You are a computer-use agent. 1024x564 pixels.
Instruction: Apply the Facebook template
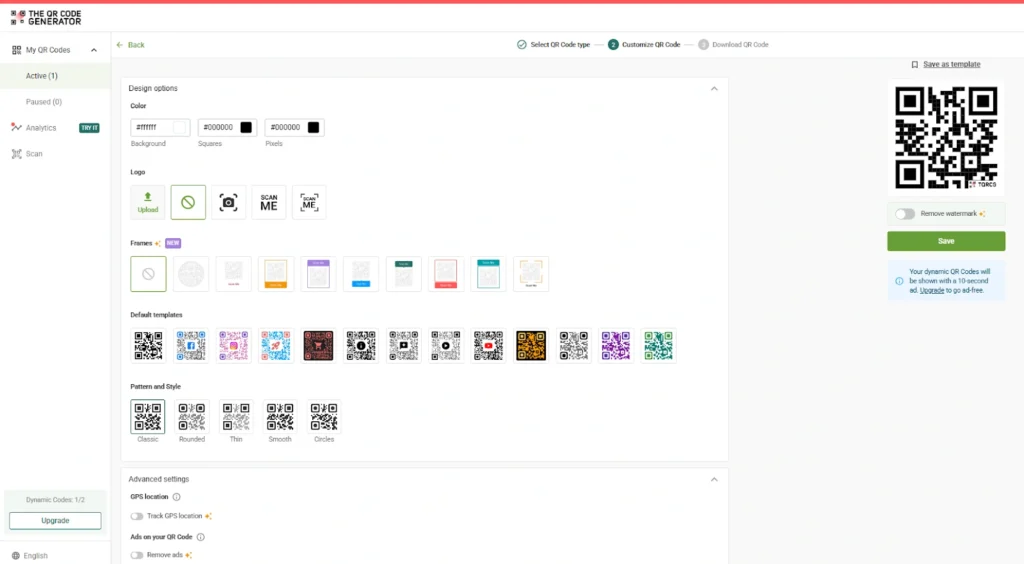coord(191,345)
